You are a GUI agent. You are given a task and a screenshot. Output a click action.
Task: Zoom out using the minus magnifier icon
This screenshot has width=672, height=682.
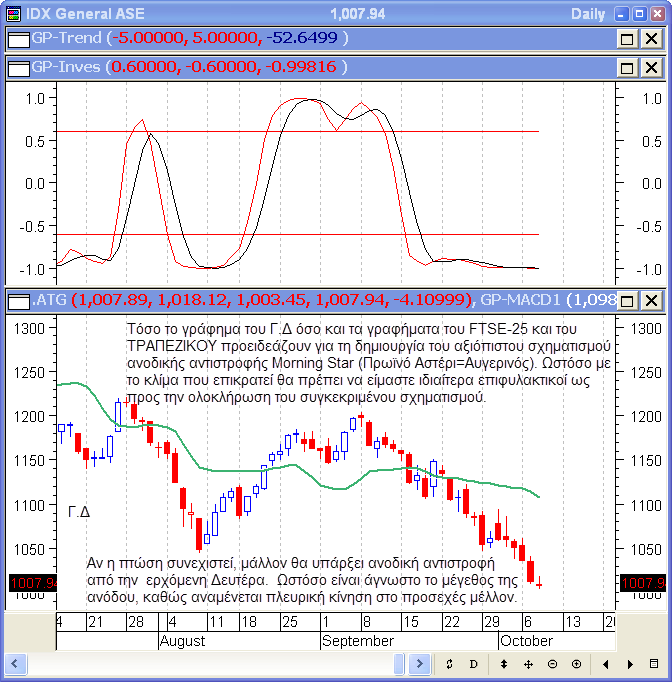coord(553,664)
